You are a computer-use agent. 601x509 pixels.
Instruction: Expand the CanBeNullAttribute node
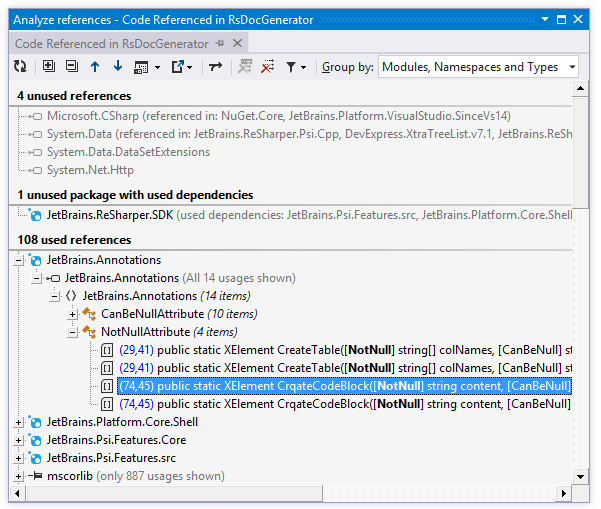(72, 314)
